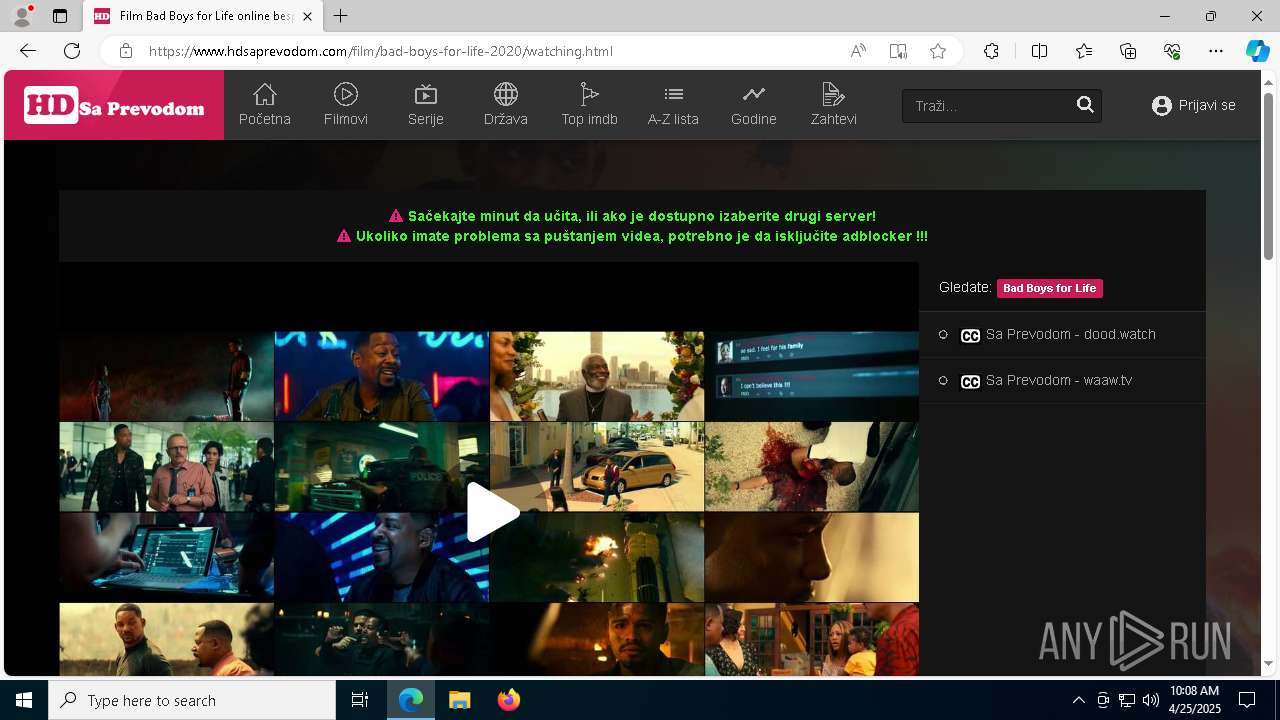
Task: Open the favorites list icon
Action: point(1084,51)
